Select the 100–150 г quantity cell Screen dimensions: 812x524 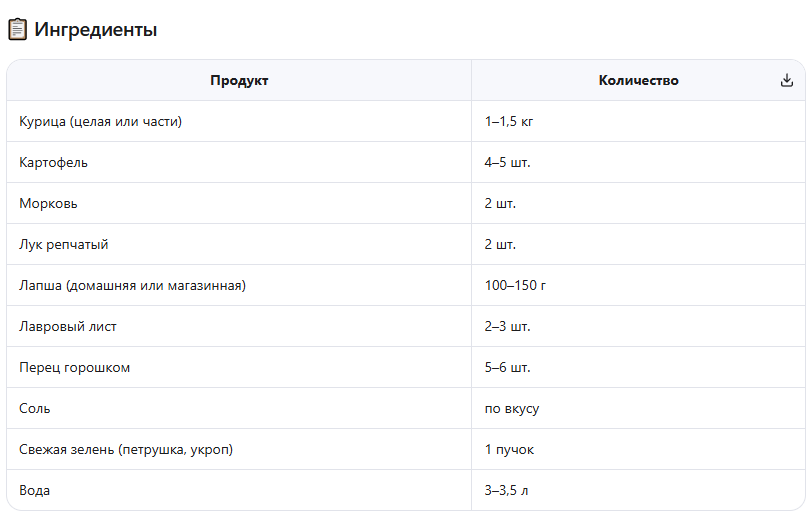pos(638,285)
